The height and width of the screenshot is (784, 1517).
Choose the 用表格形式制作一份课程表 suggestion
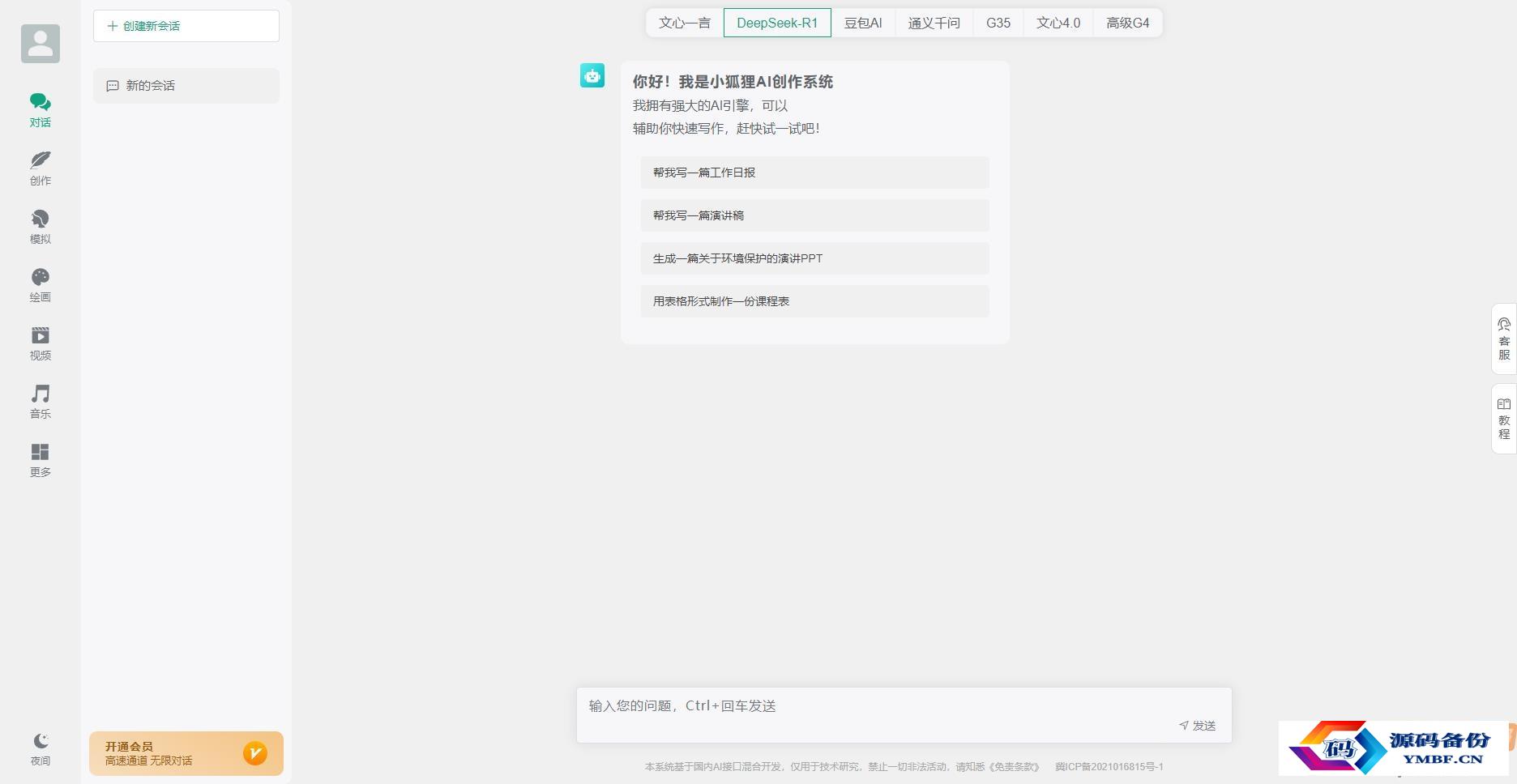[815, 301]
